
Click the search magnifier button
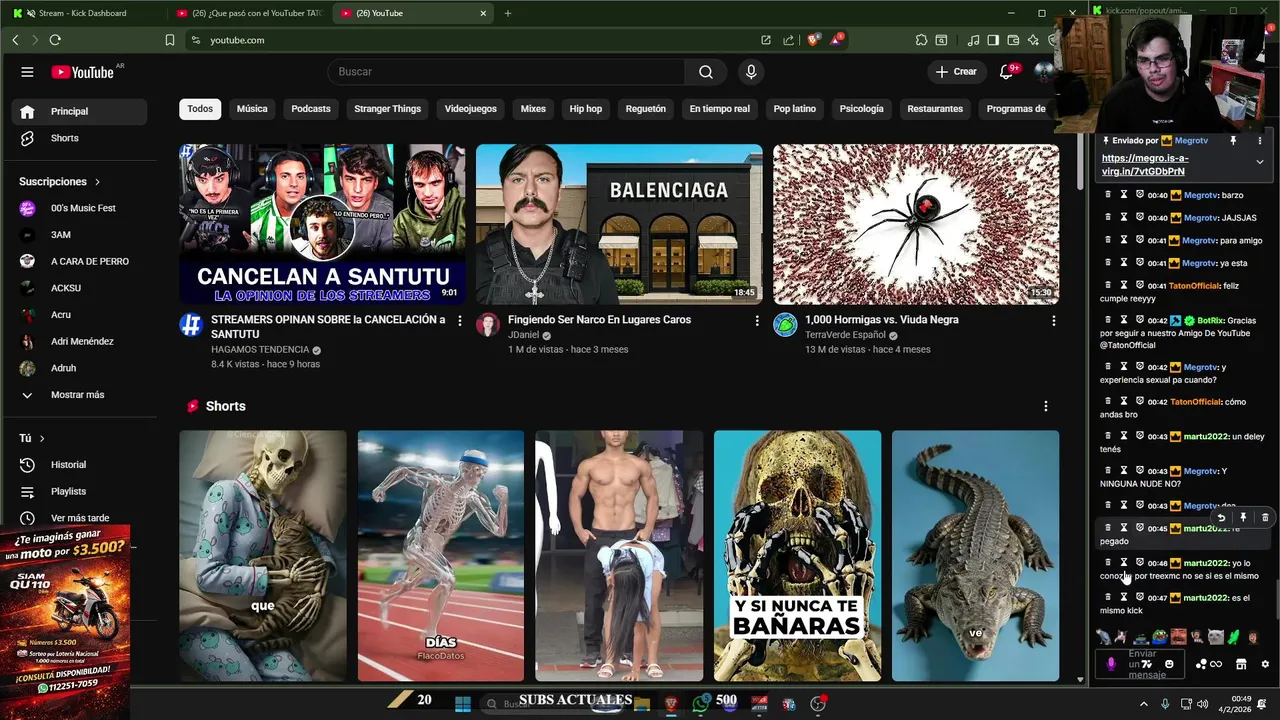tap(706, 72)
